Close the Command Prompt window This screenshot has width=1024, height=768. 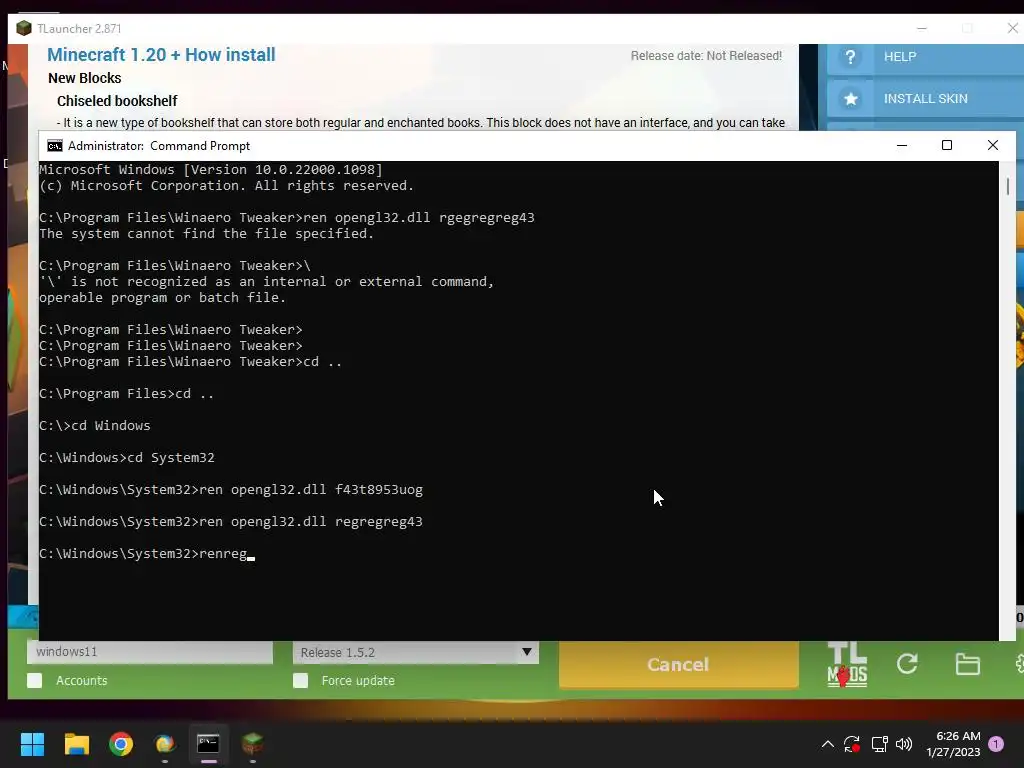(x=993, y=145)
